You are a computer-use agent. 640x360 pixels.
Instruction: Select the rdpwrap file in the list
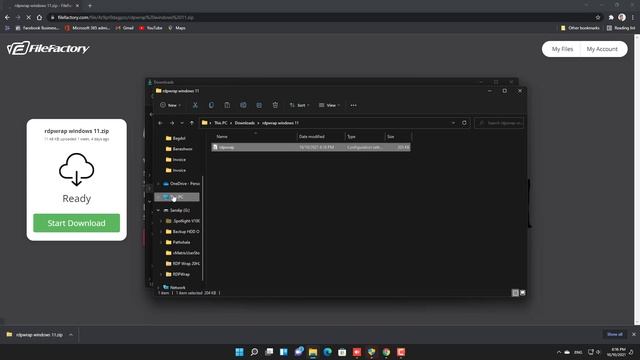(x=311, y=147)
